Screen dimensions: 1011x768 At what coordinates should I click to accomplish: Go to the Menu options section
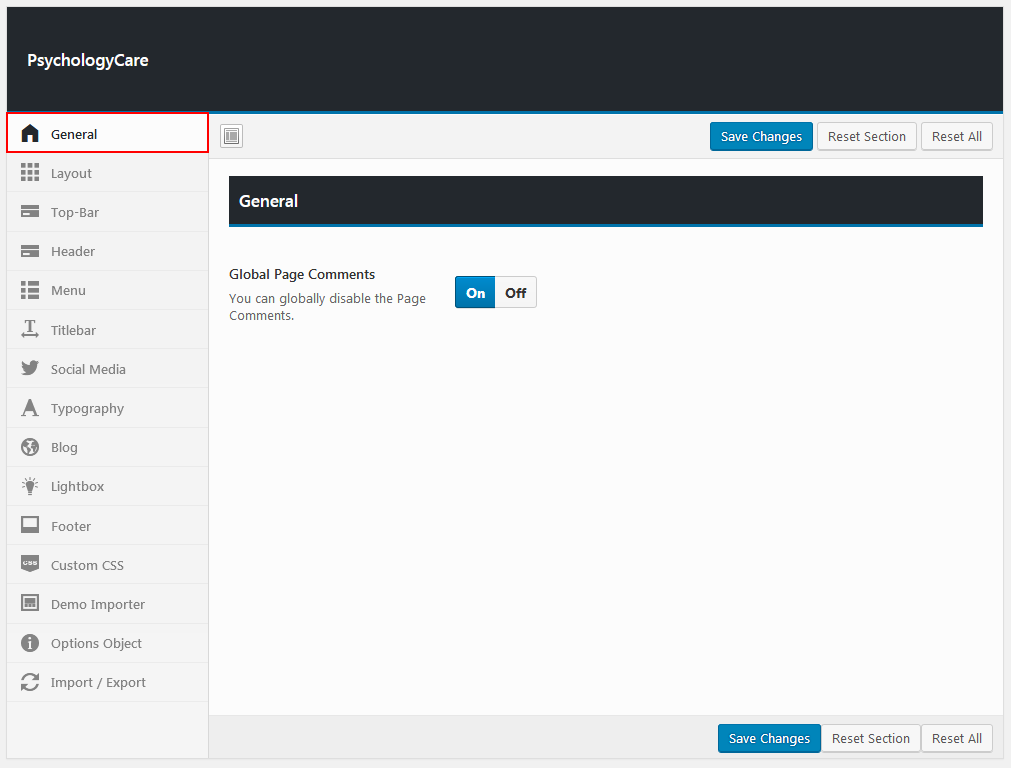(68, 291)
